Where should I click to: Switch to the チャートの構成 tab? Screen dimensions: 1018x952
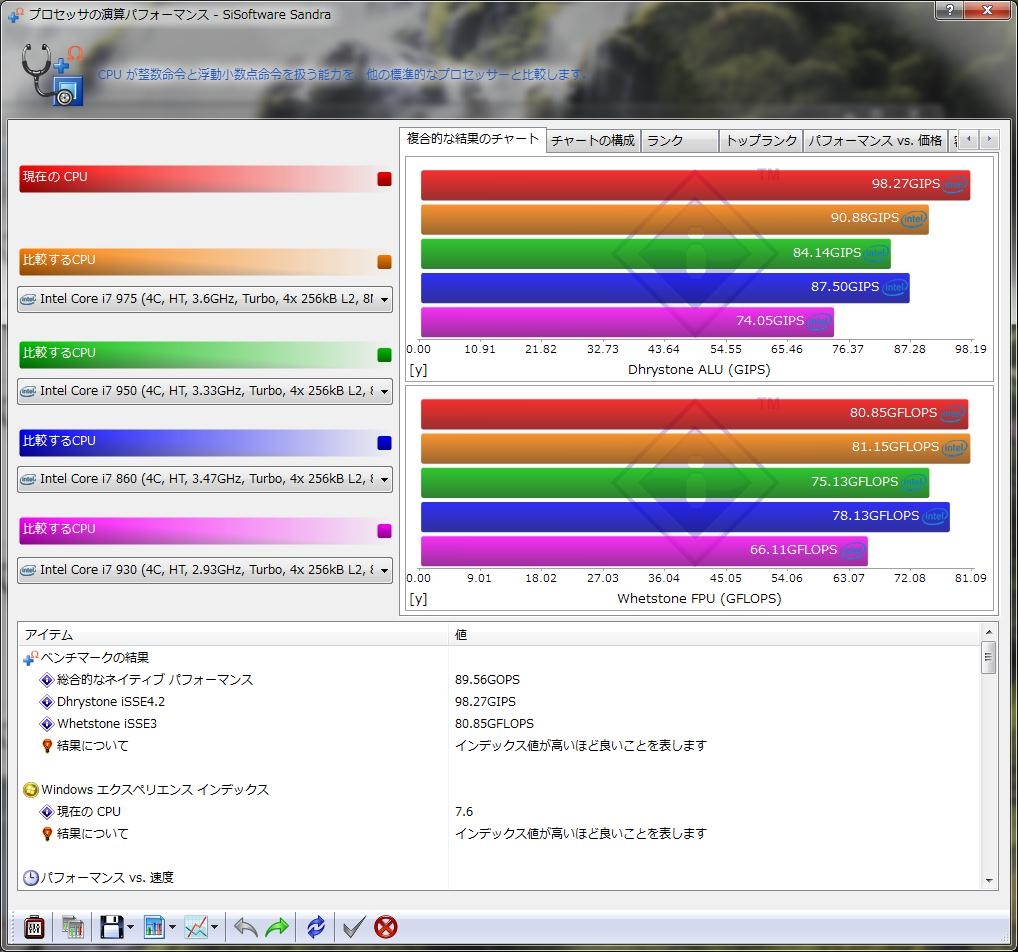593,141
